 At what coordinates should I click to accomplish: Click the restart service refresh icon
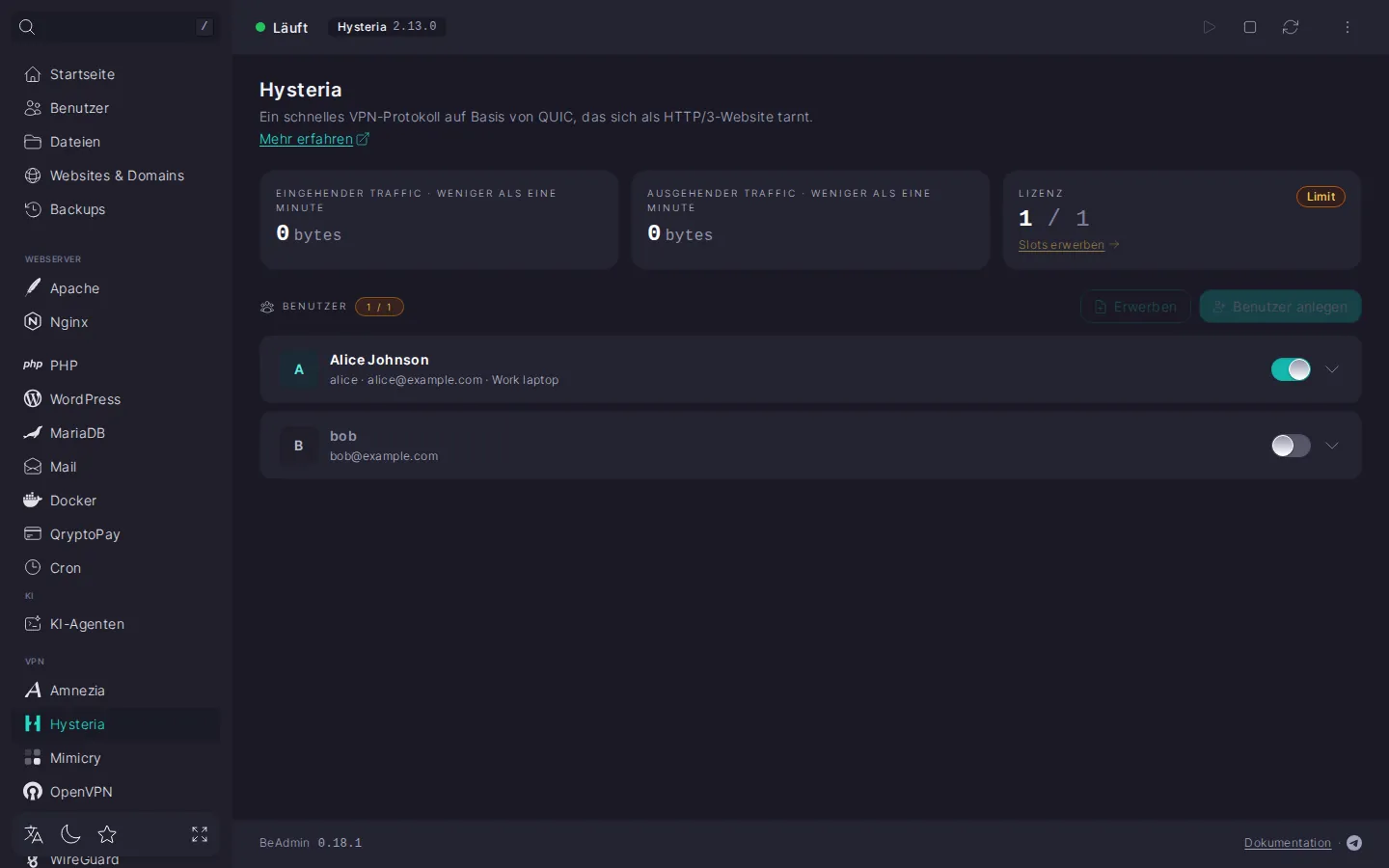1291,27
